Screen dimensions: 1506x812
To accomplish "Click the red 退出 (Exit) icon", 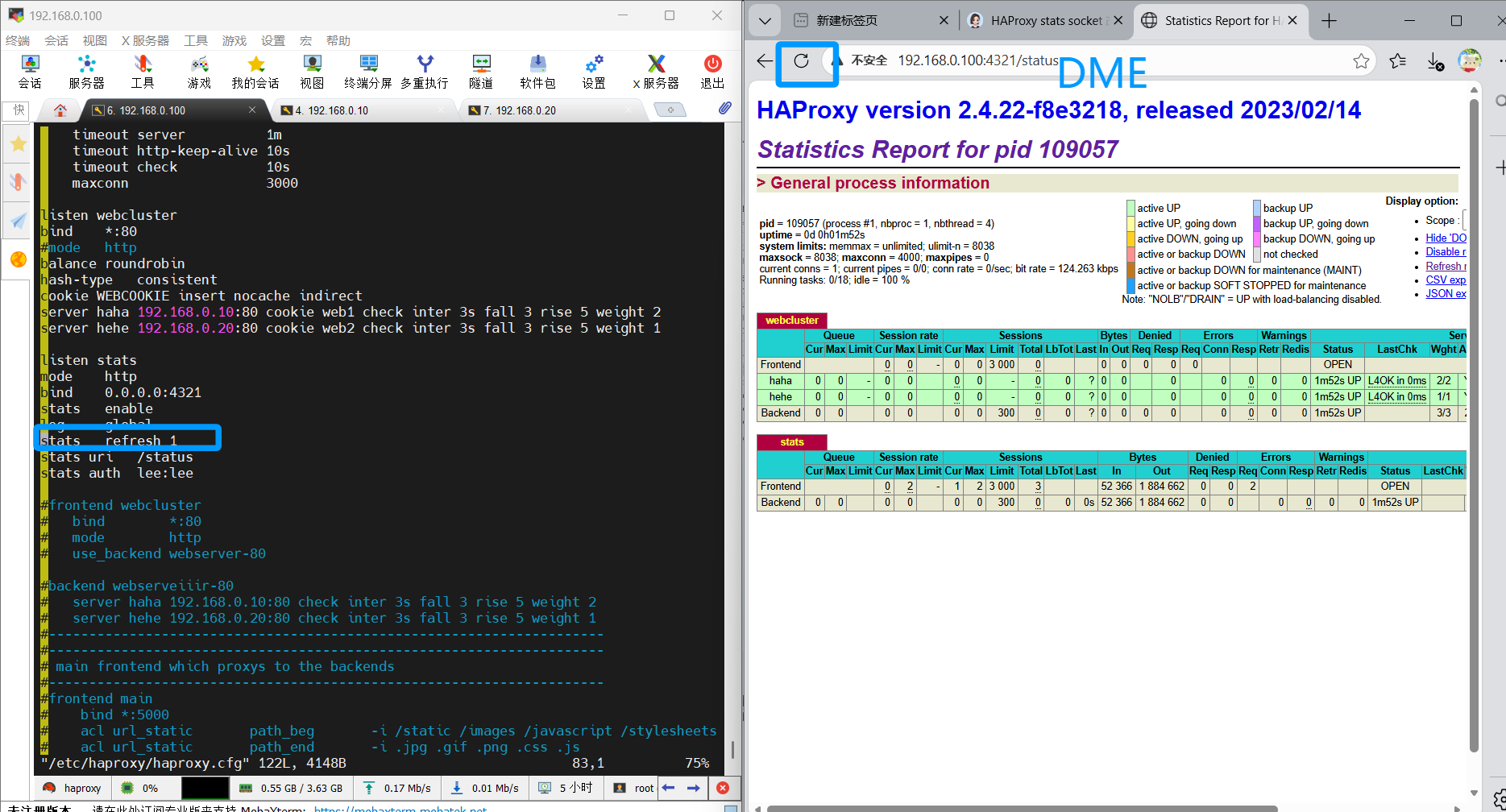I will pos(712,71).
